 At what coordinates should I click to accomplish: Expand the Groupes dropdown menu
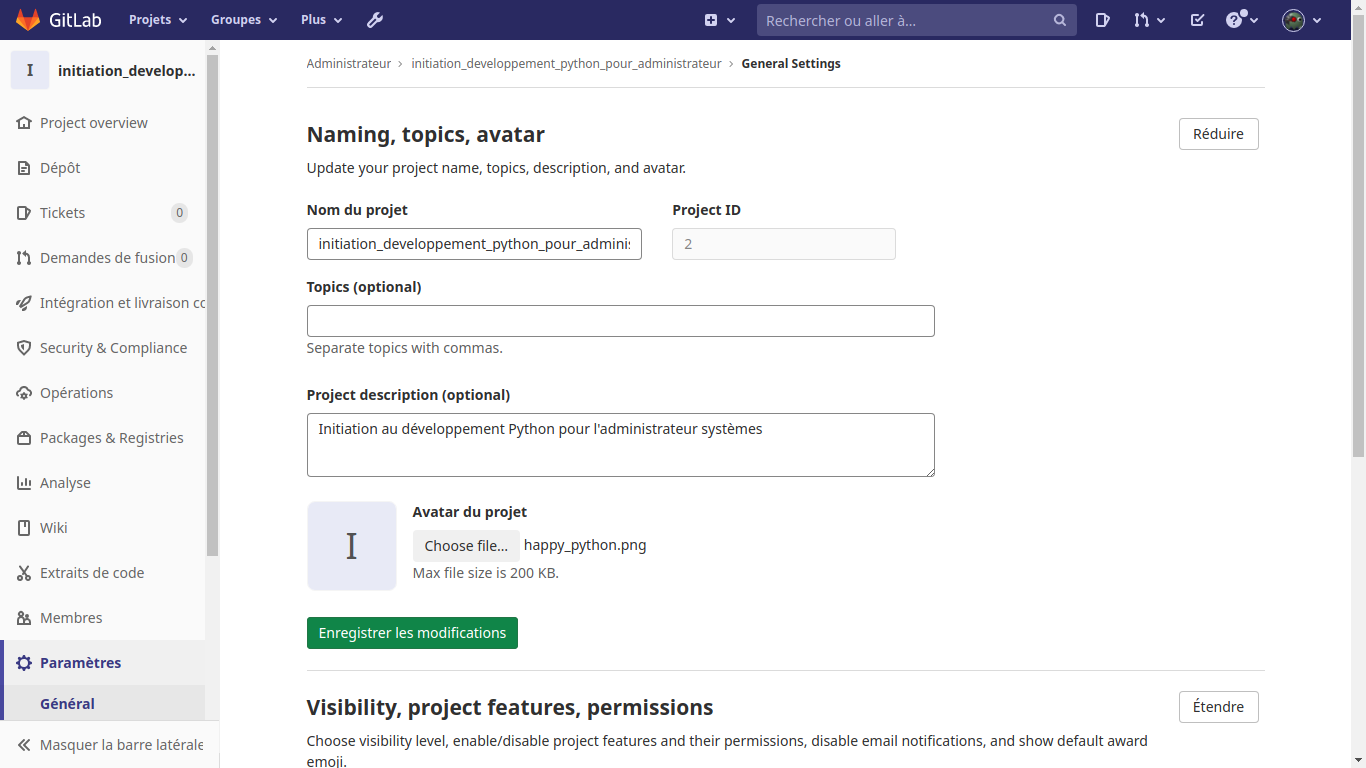[243, 20]
